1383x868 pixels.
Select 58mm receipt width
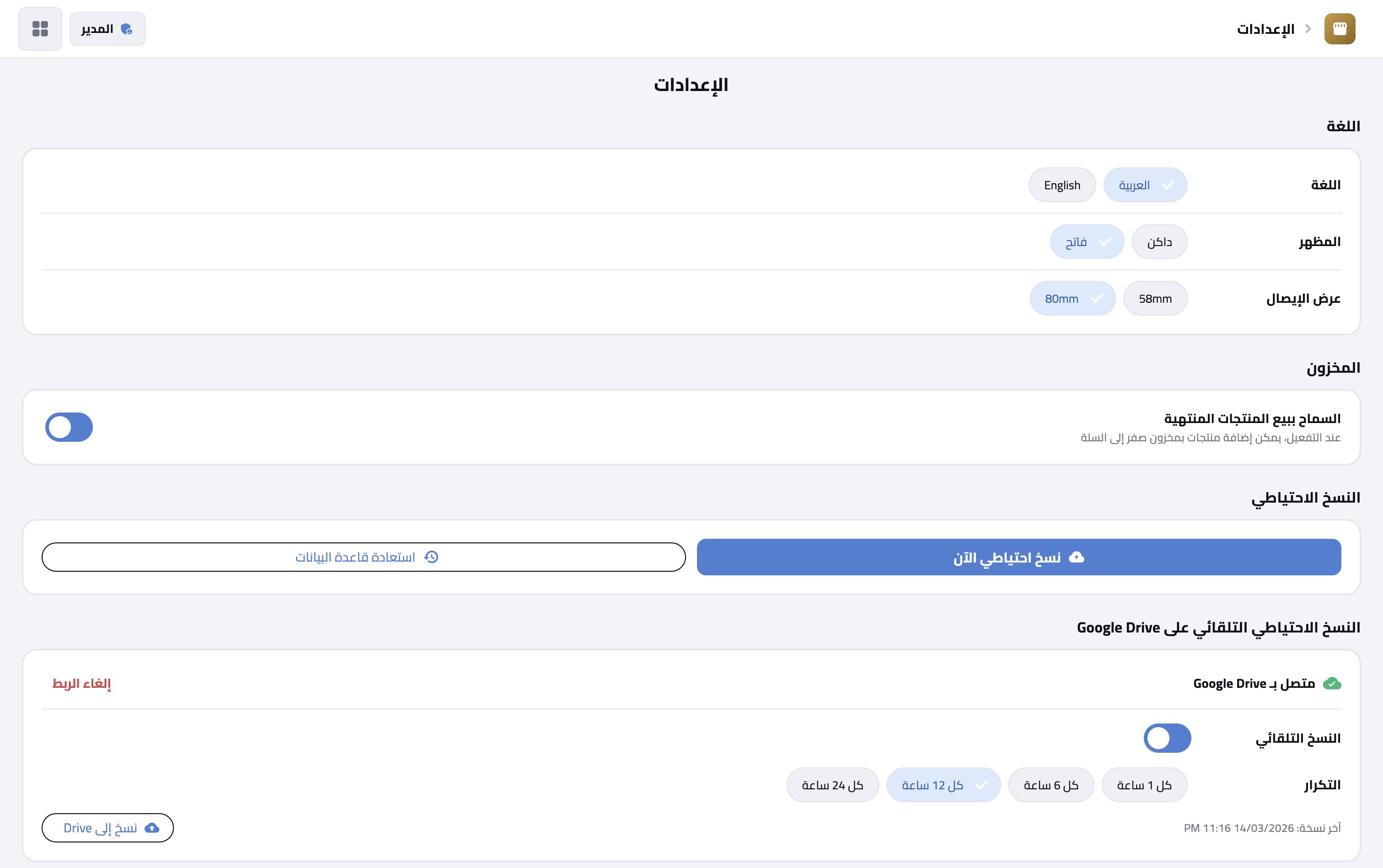(1154, 298)
